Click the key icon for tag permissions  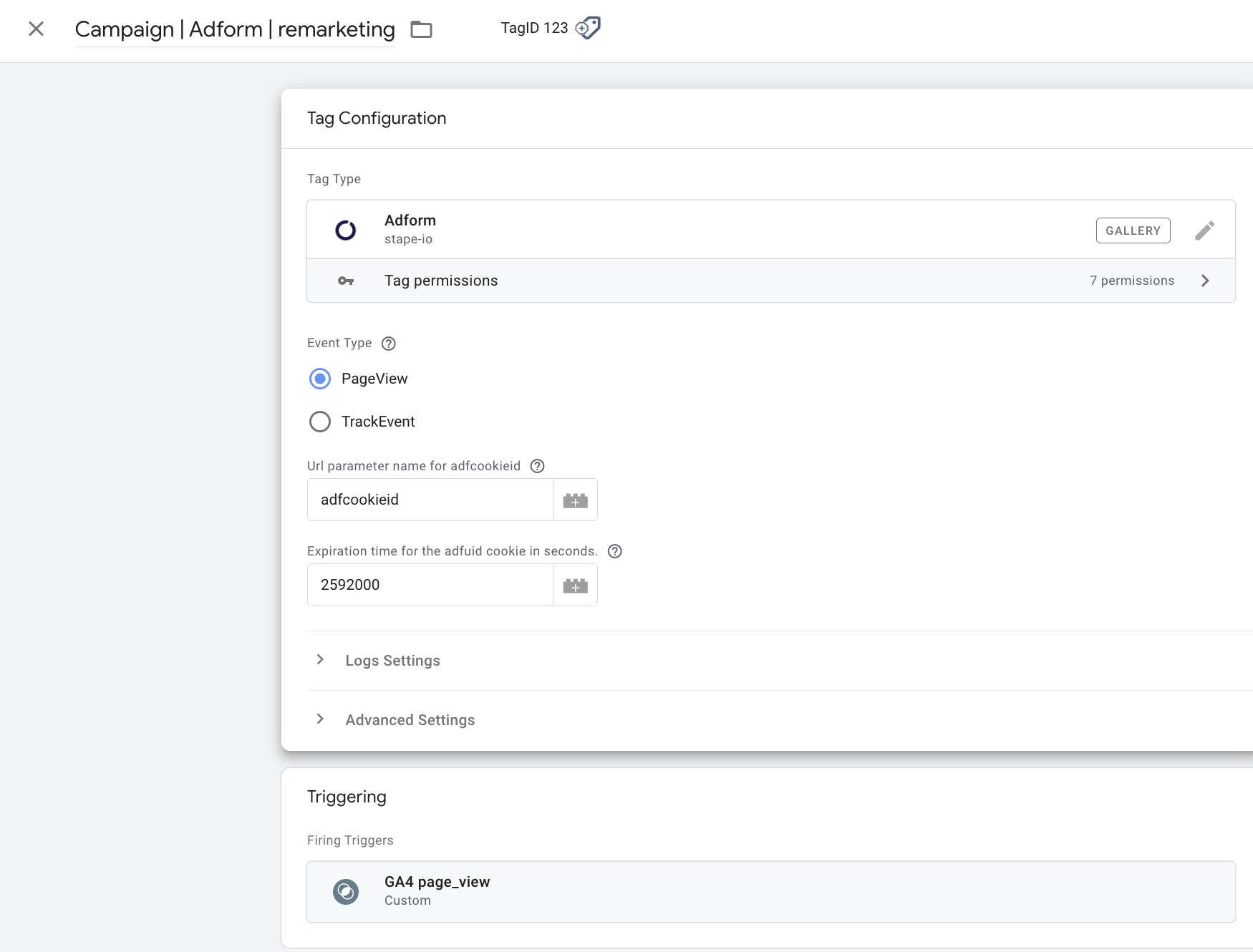(x=346, y=281)
